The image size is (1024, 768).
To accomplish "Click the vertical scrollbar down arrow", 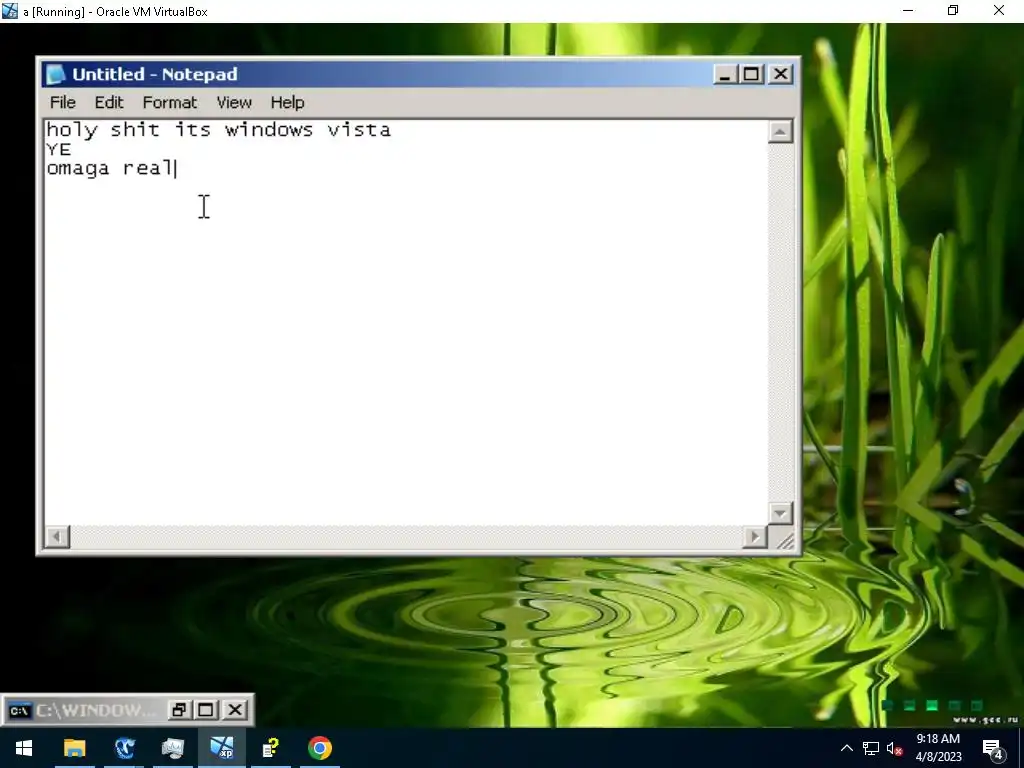I will click(x=780, y=513).
